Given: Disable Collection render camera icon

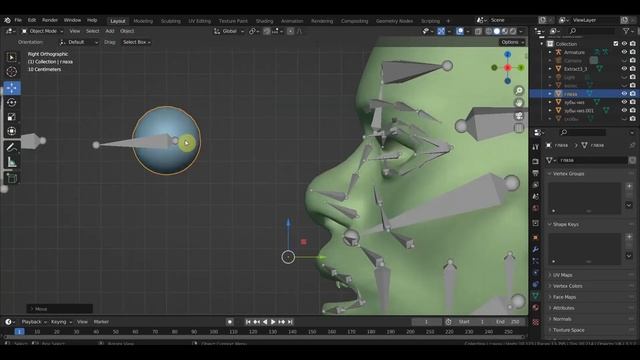Looking at the screenshot, I should coord(633,44).
